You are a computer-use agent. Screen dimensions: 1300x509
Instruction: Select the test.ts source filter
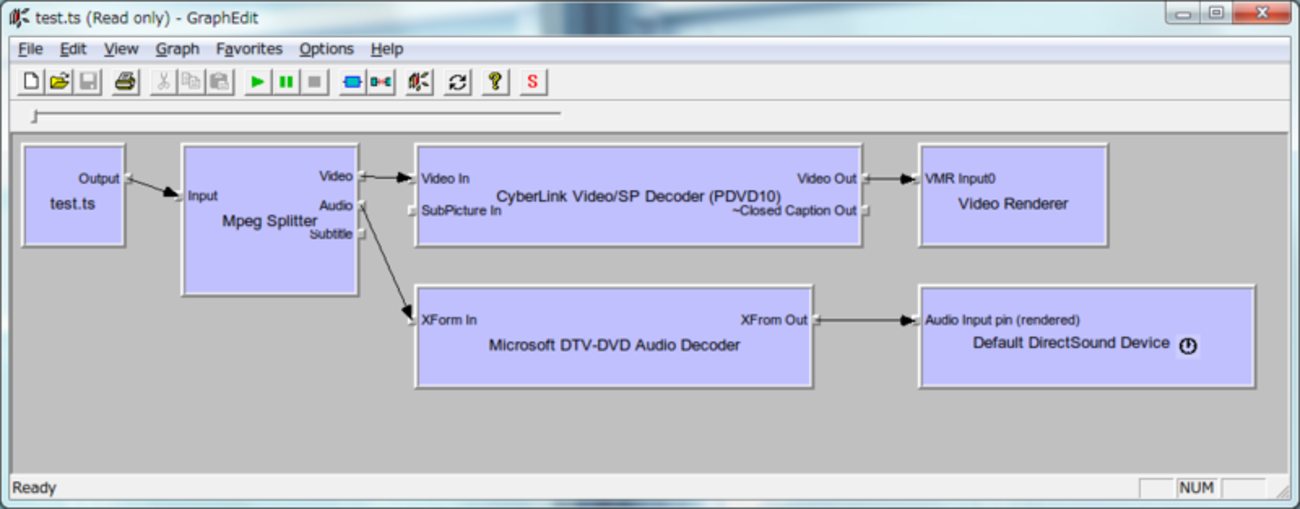tap(73, 196)
